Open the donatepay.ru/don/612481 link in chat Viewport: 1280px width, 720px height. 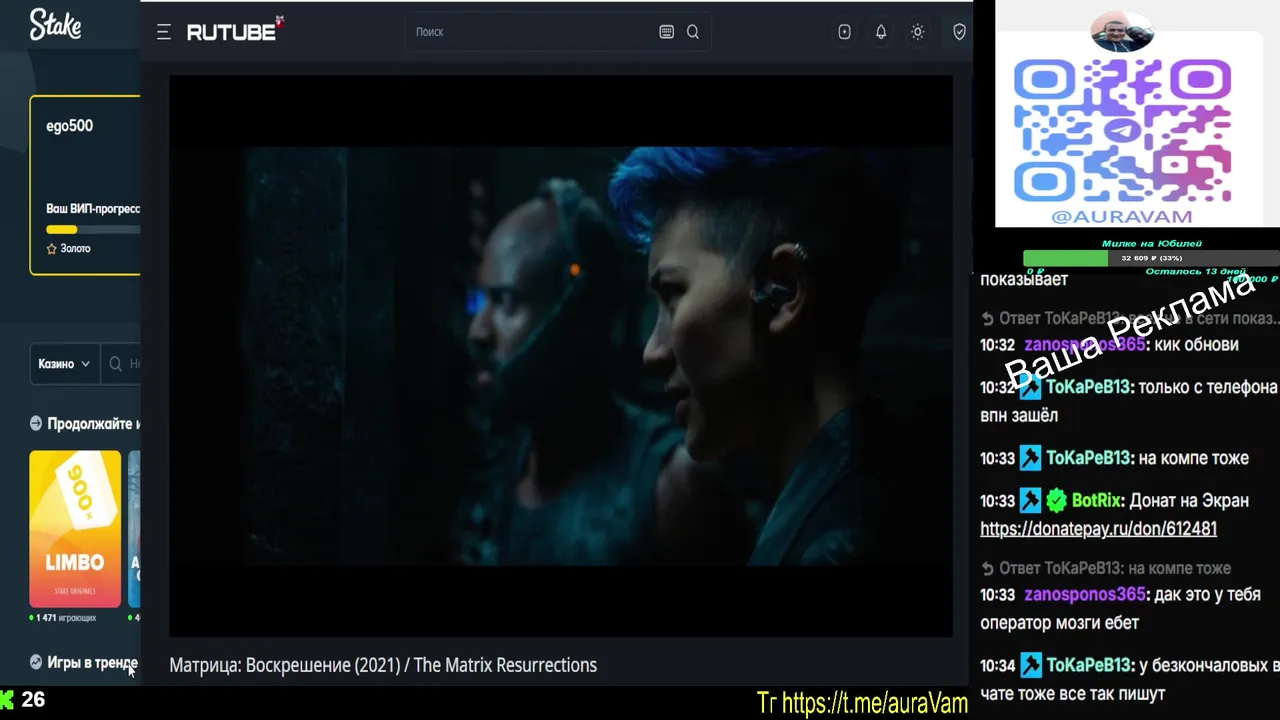pyautogui.click(x=1098, y=529)
